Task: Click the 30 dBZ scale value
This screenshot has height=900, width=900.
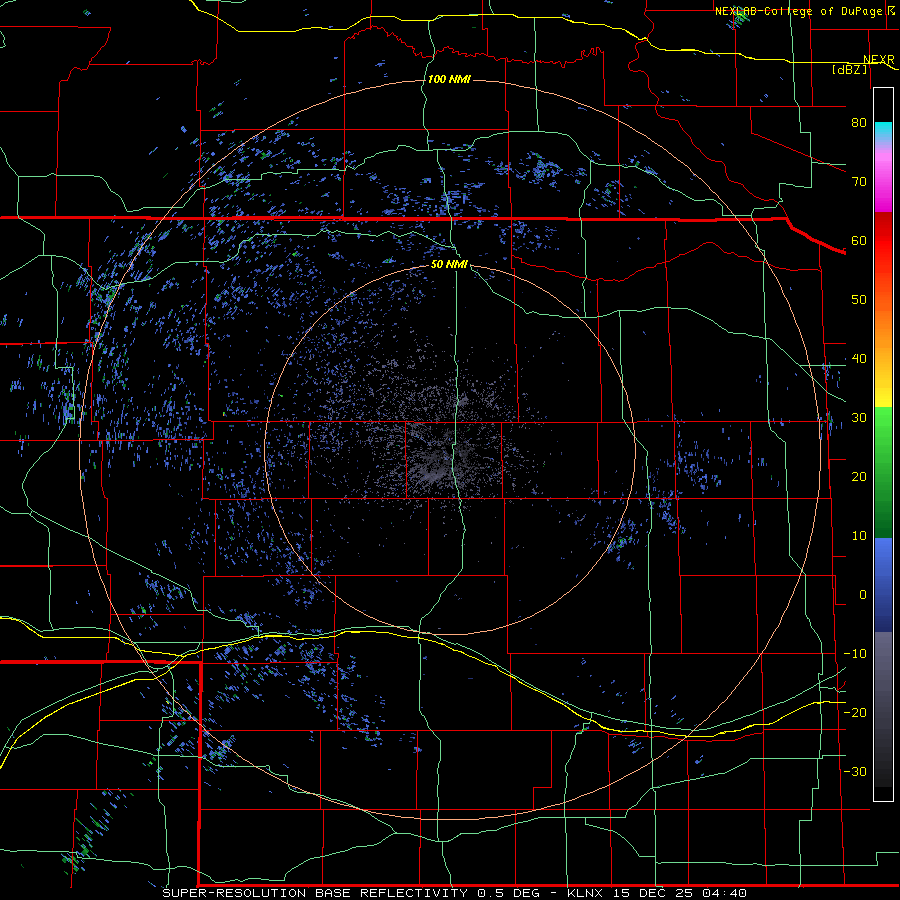Action: (859, 418)
